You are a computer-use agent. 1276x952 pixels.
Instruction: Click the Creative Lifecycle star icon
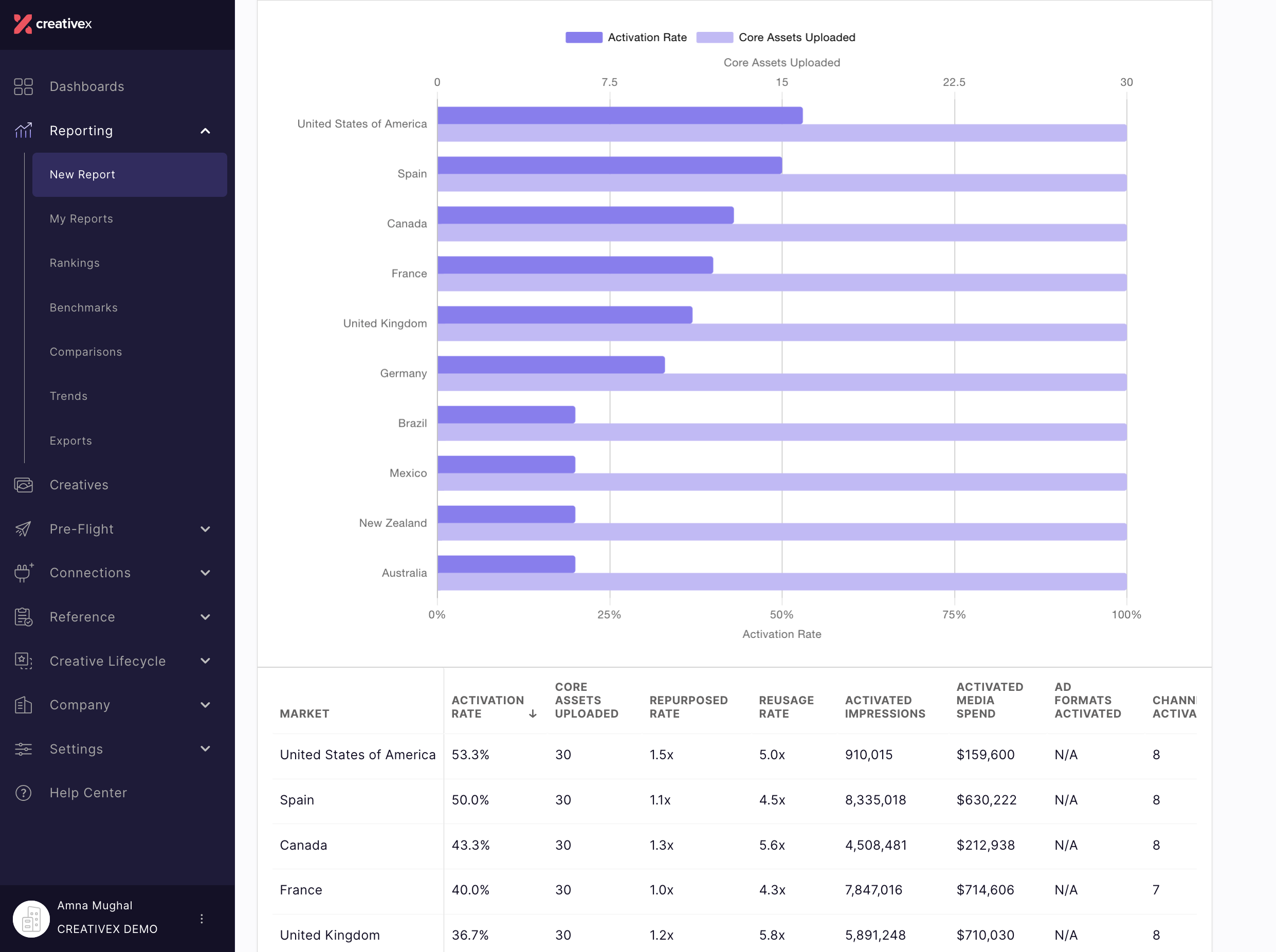click(23, 661)
